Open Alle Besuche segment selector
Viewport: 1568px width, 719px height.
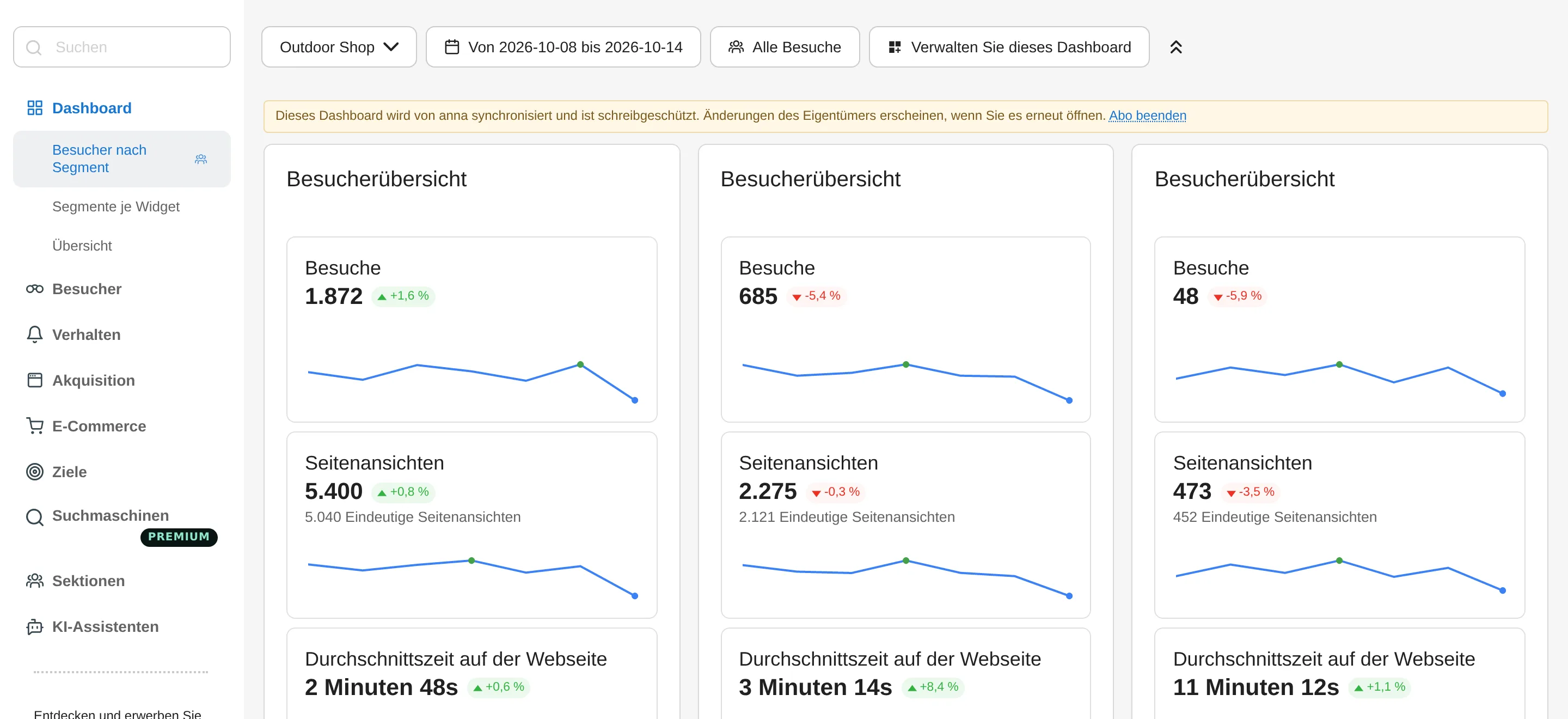pos(785,47)
